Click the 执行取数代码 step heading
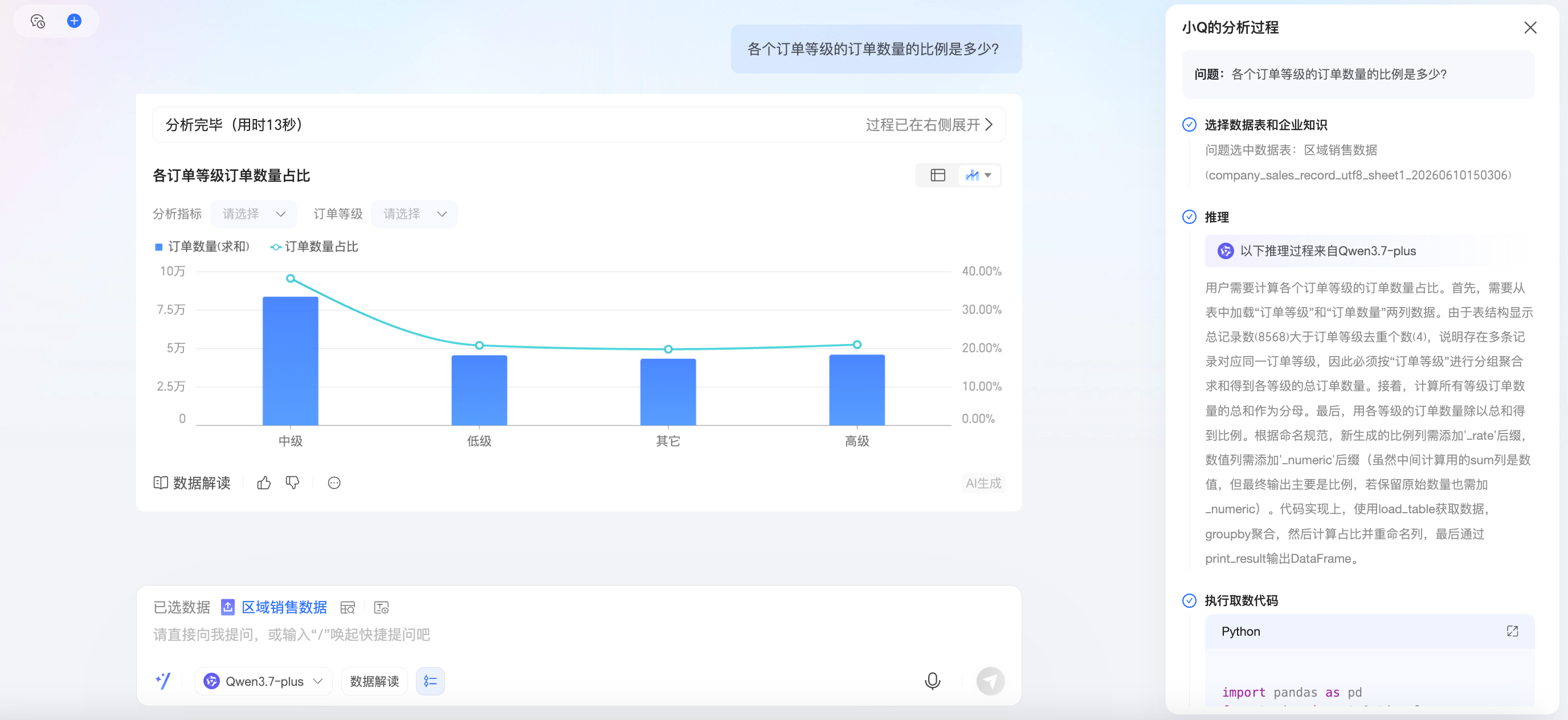The image size is (1568, 720). click(x=1241, y=601)
